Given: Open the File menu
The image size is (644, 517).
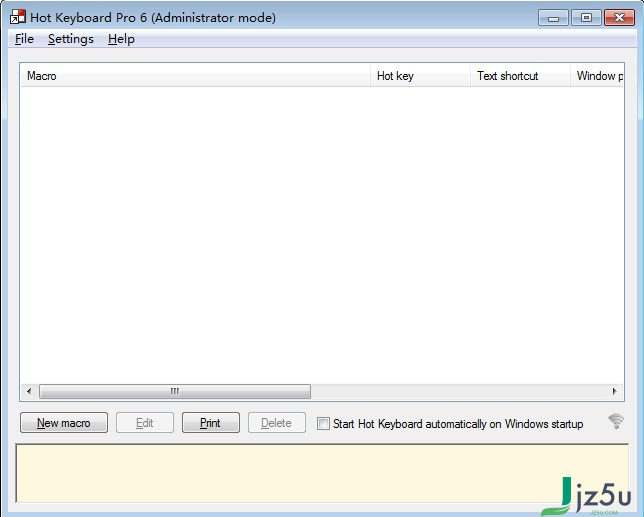Looking at the screenshot, I should (x=24, y=39).
